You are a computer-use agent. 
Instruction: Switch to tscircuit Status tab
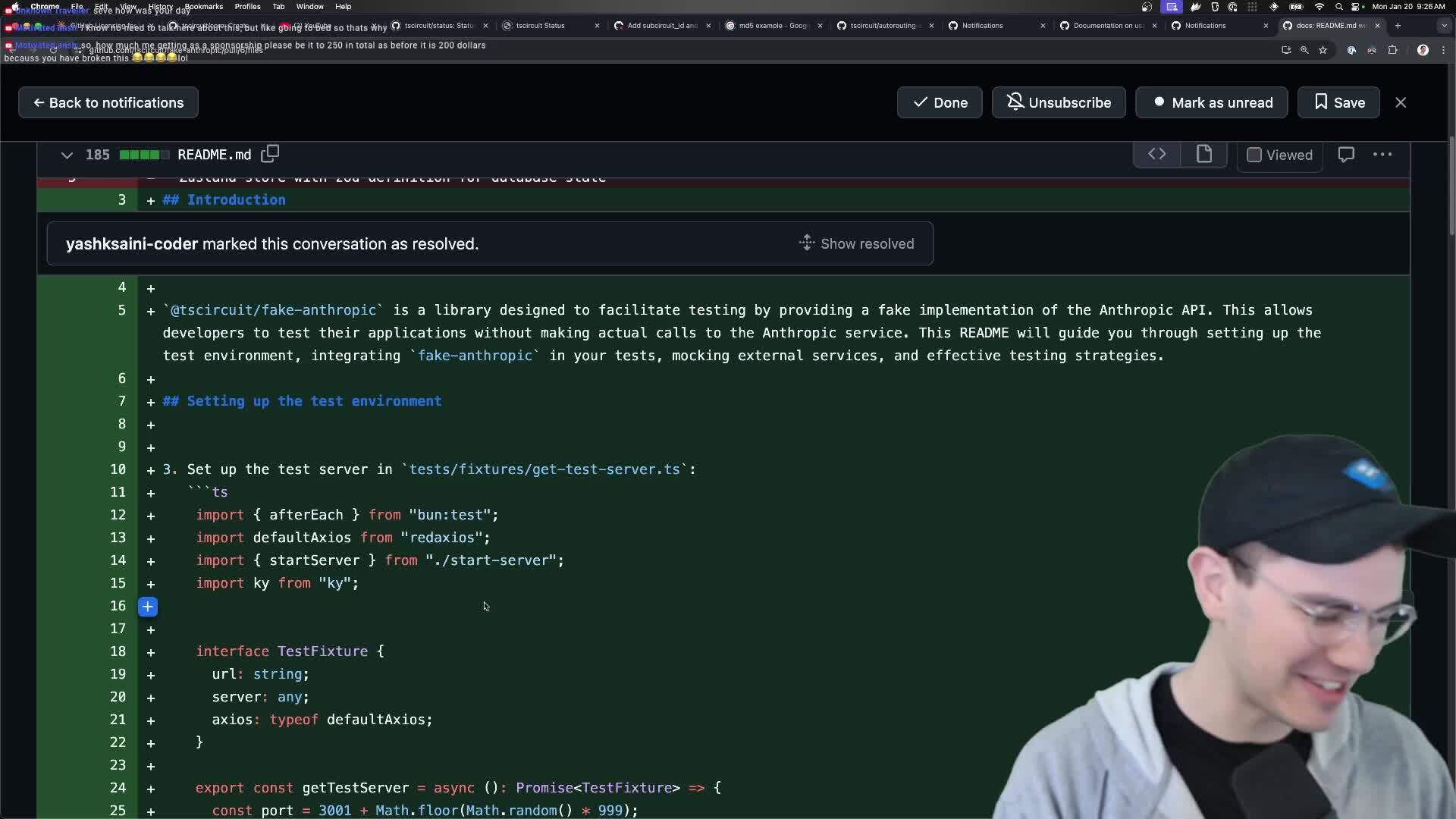click(x=540, y=26)
